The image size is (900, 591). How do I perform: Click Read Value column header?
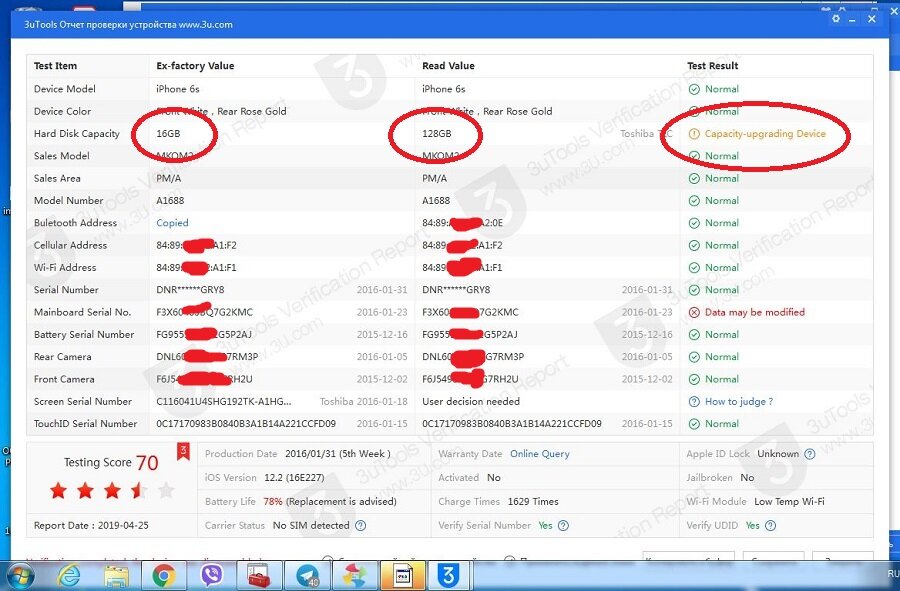(x=448, y=66)
